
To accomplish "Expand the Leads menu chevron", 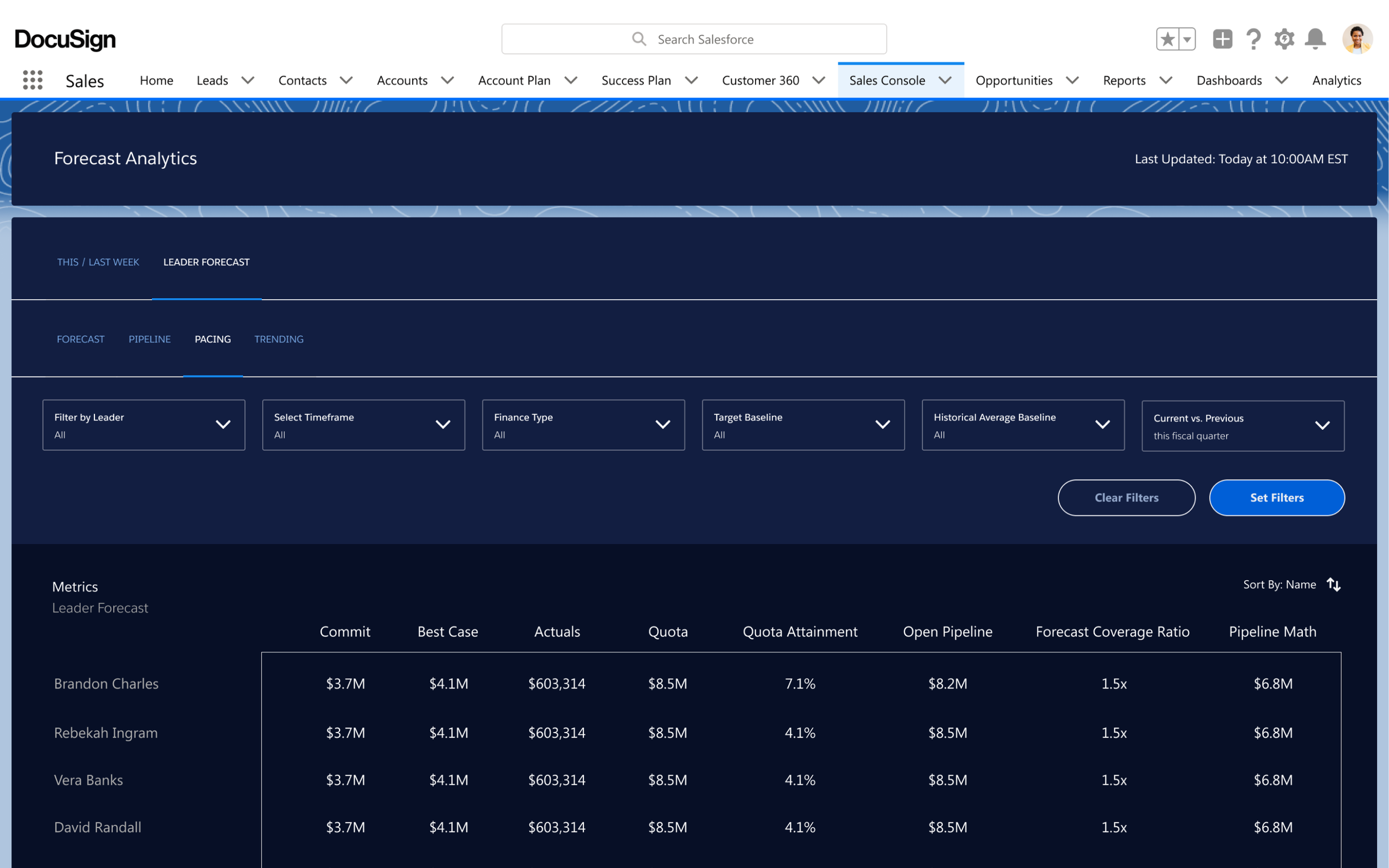I will (248, 80).
